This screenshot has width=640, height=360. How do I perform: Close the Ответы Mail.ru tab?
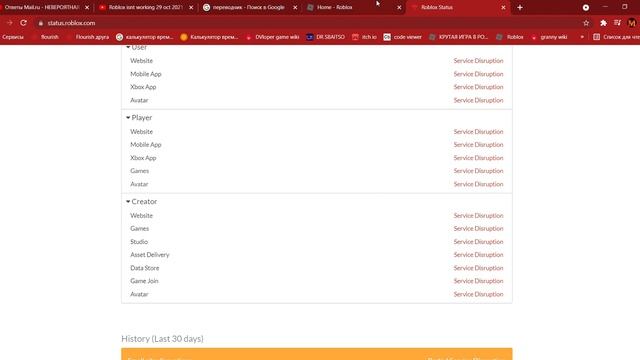[x=87, y=7]
